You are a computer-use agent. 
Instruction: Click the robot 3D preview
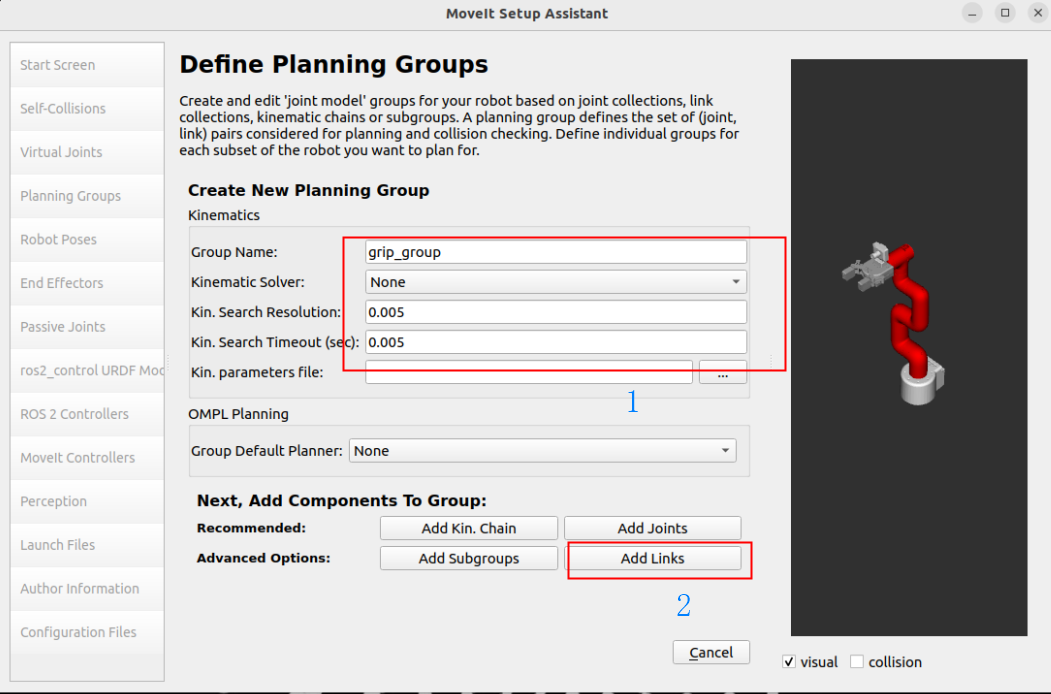[x=909, y=347]
